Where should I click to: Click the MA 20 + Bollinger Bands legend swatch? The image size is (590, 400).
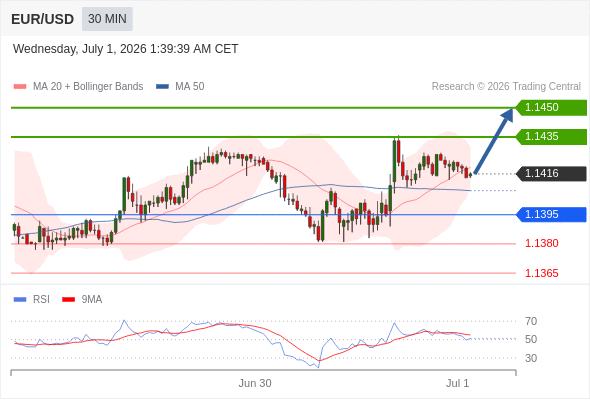pos(20,87)
